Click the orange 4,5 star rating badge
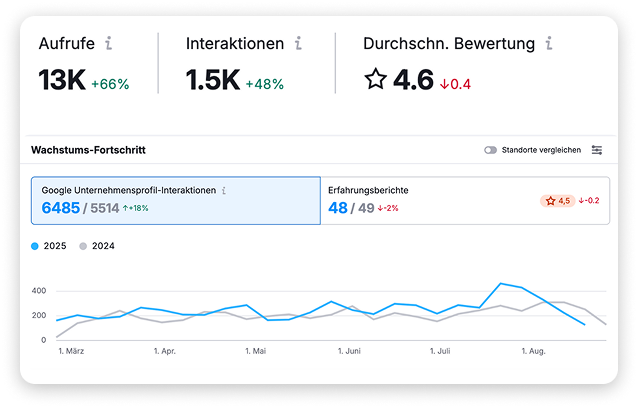The height and width of the screenshot is (408, 638). click(558, 200)
